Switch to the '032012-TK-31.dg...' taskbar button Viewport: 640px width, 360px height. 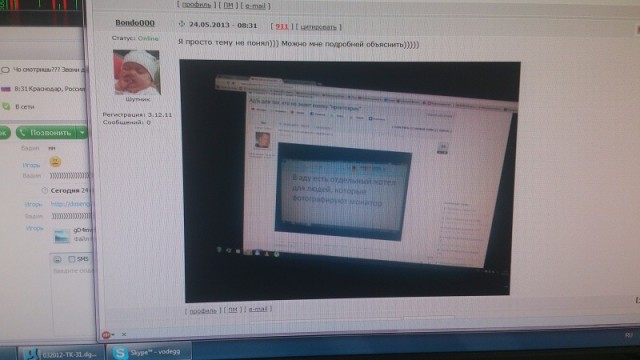click(x=60, y=354)
